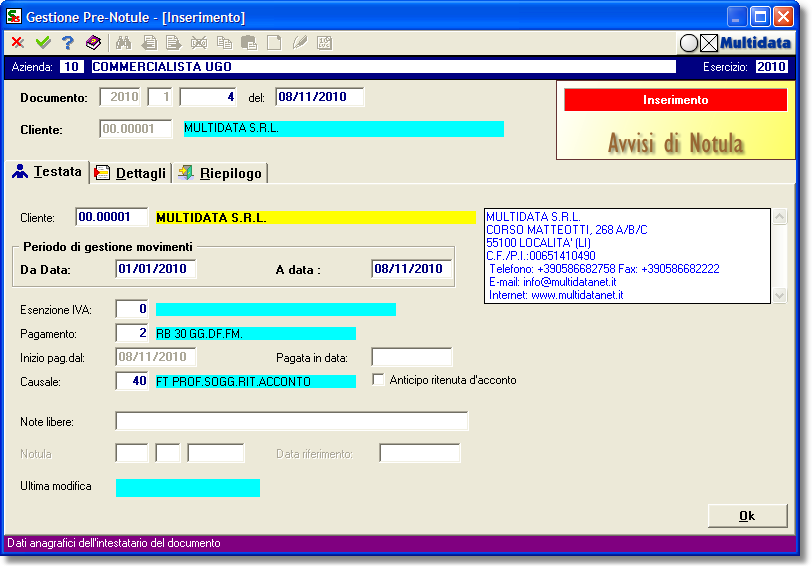The width and height of the screenshot is (812, 568).
Task: Go to next document icon
Action: [x=173, y=42]
